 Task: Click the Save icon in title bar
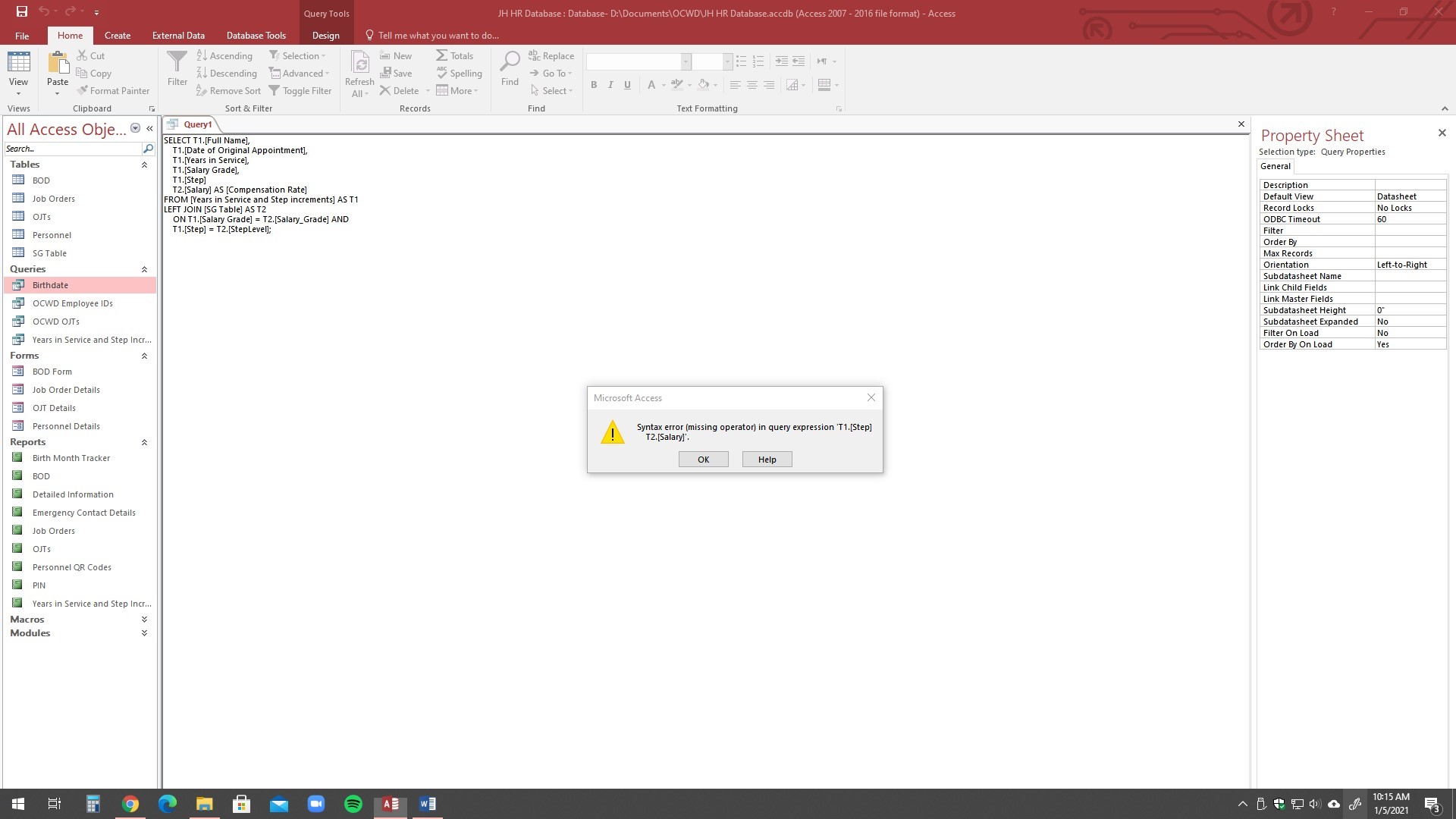coord(22,11)
